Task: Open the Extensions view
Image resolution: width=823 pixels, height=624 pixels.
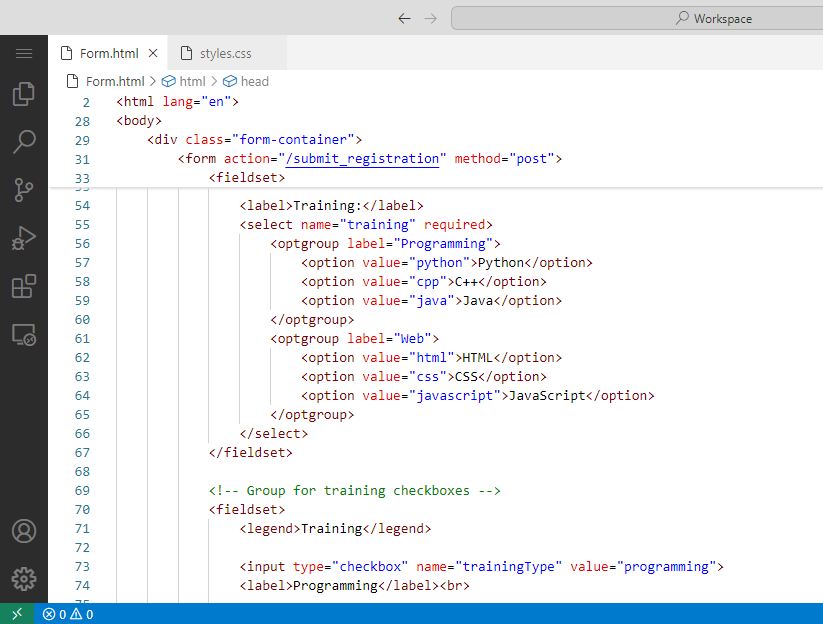Action: pyautogui.click(x=24, y=287)
